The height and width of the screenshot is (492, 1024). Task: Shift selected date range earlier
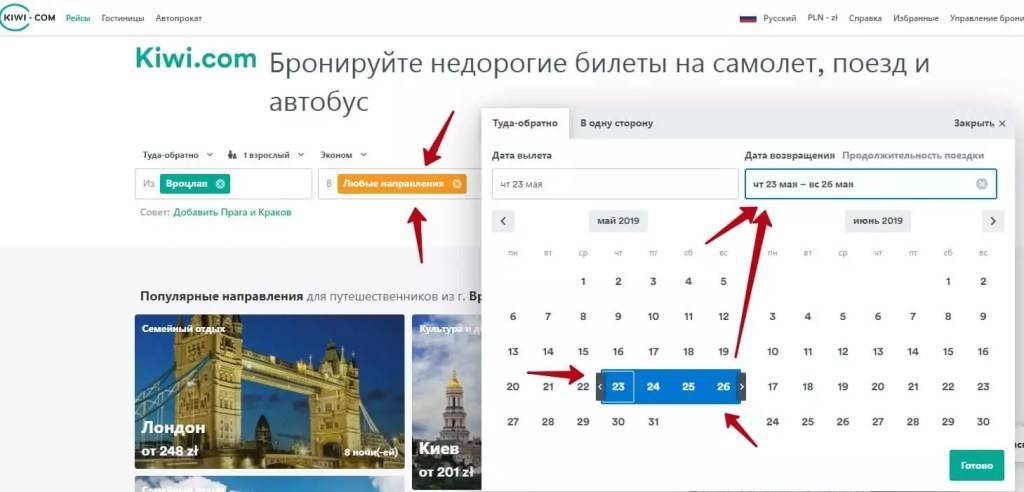coord(600,387)
